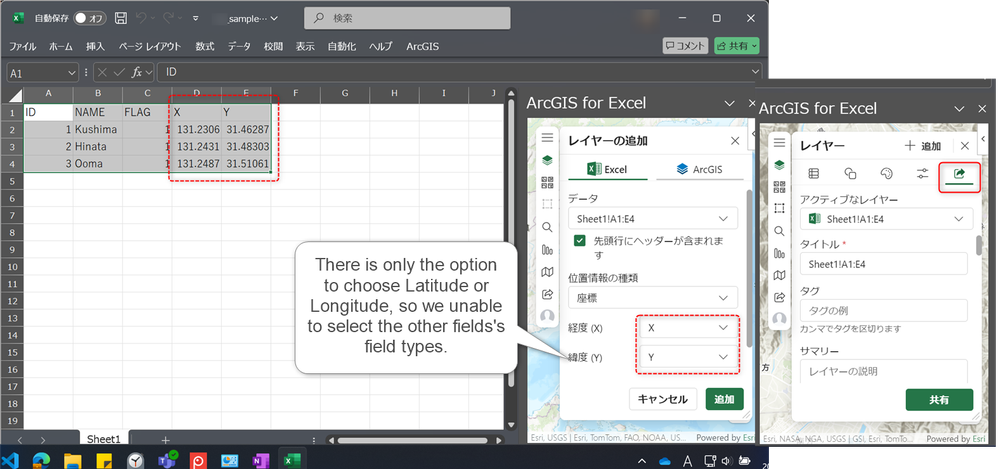Image resolution: width=999 pixels, height=469 pixels.
Task: Click Basemap grid icon in Add Layer pane sidebar
Action: point(547,182)
